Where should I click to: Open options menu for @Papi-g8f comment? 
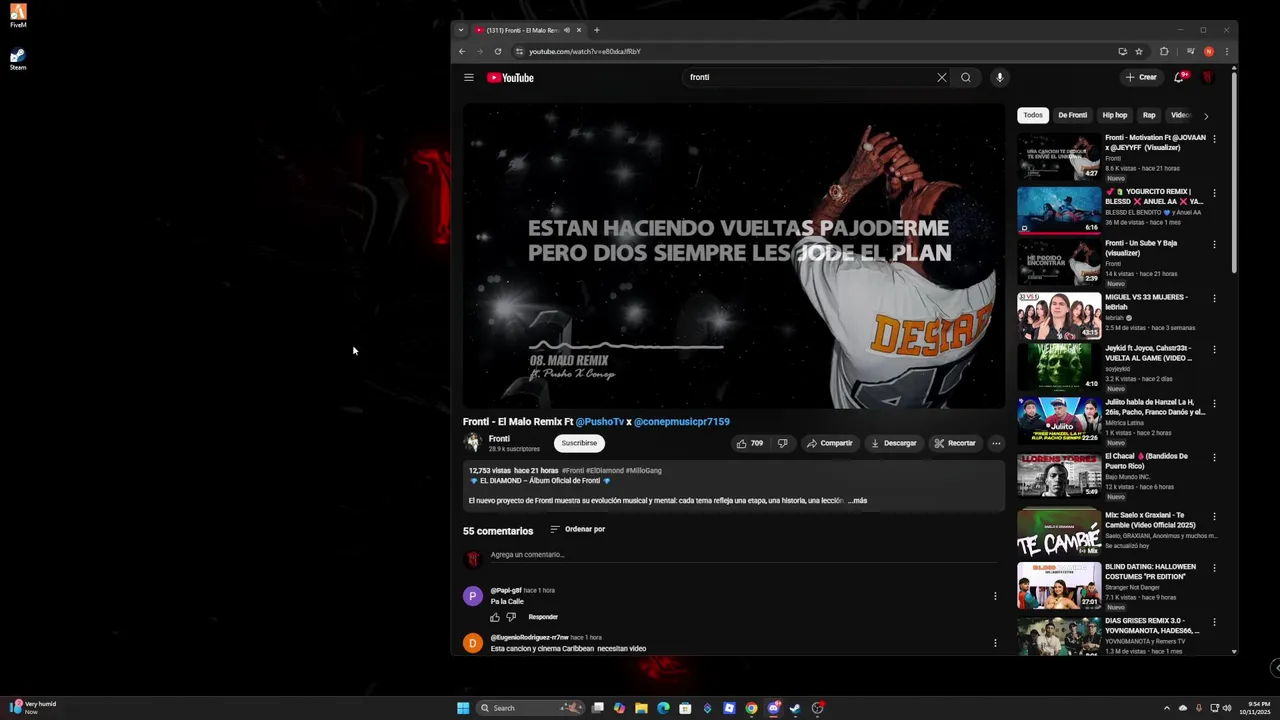[x=994, y=596]
